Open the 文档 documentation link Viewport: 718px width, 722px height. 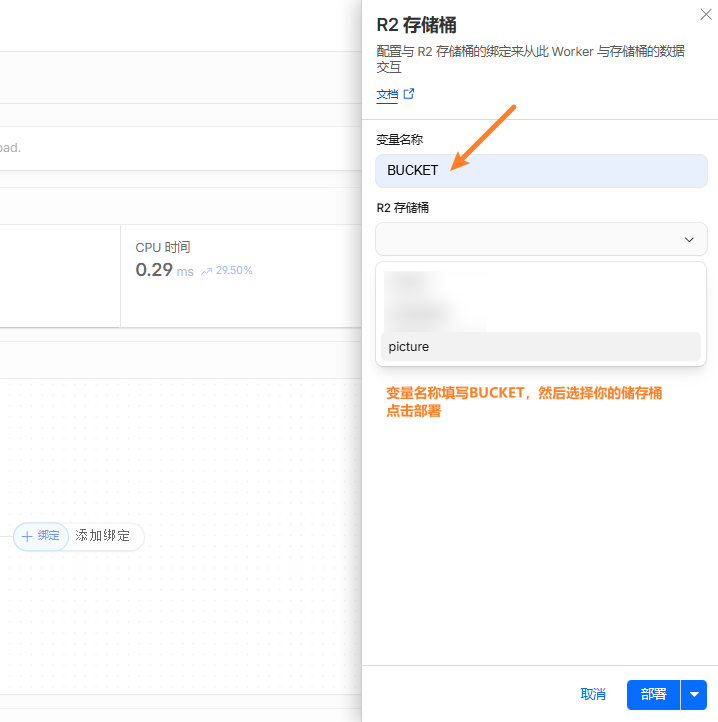point(387,94)
